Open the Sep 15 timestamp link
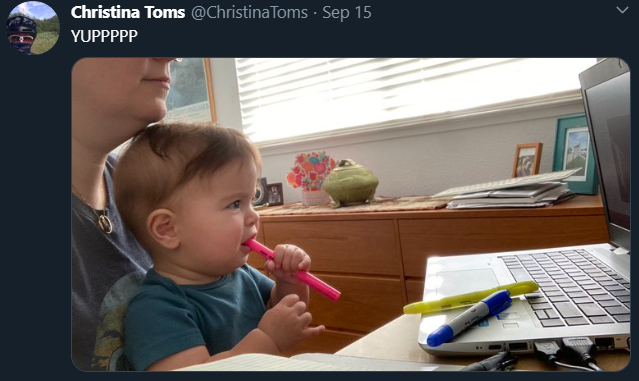Viewport: 639px width, 381px height. coord(347,12)
